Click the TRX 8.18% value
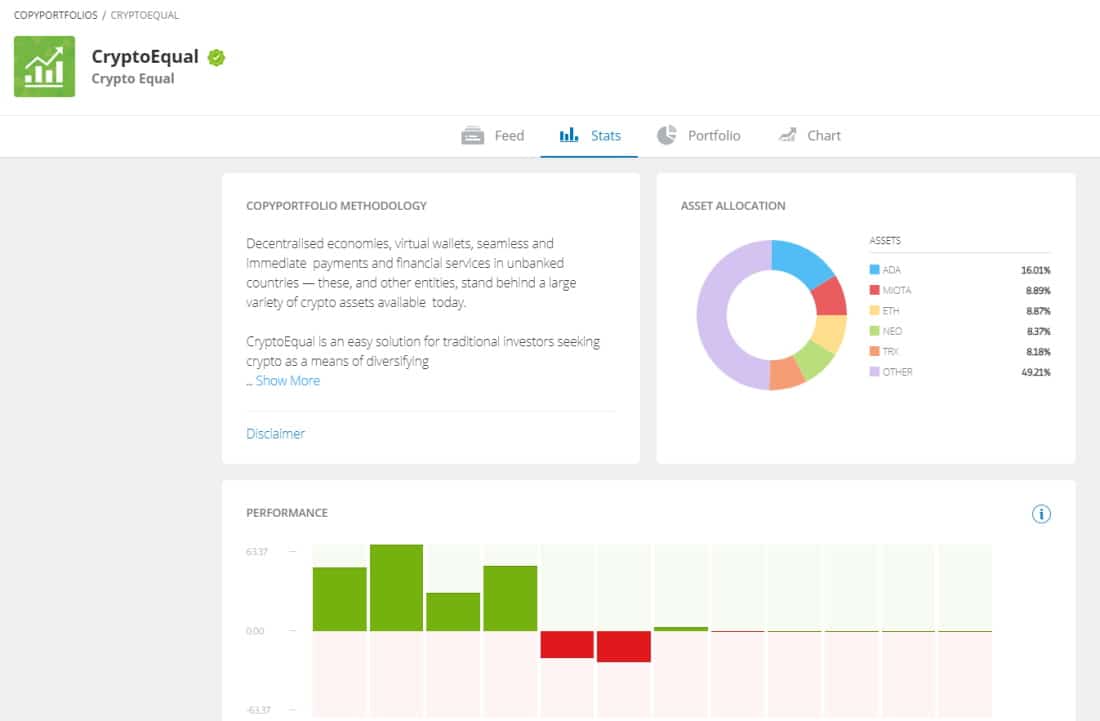 click(1038, 351)
